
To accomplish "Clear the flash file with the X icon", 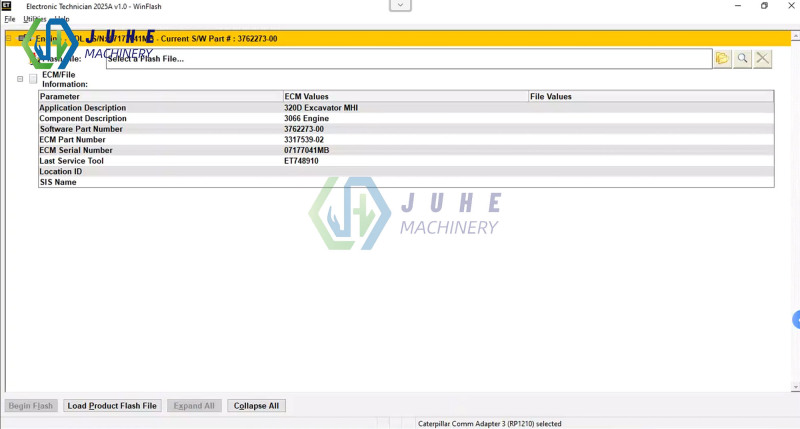I will [x=763, y=59].
